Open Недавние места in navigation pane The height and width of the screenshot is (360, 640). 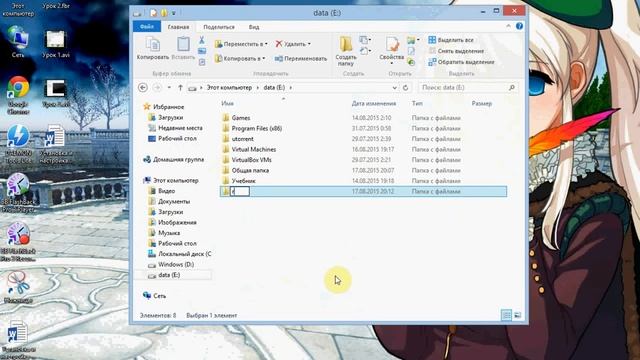point(180,128)
